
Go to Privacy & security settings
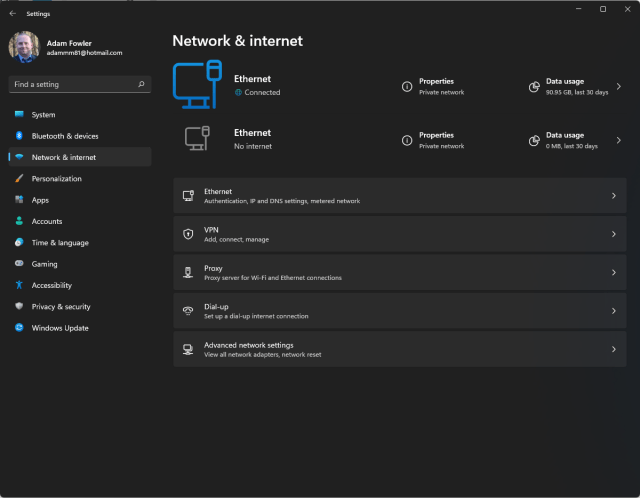[x=61, y=307]
